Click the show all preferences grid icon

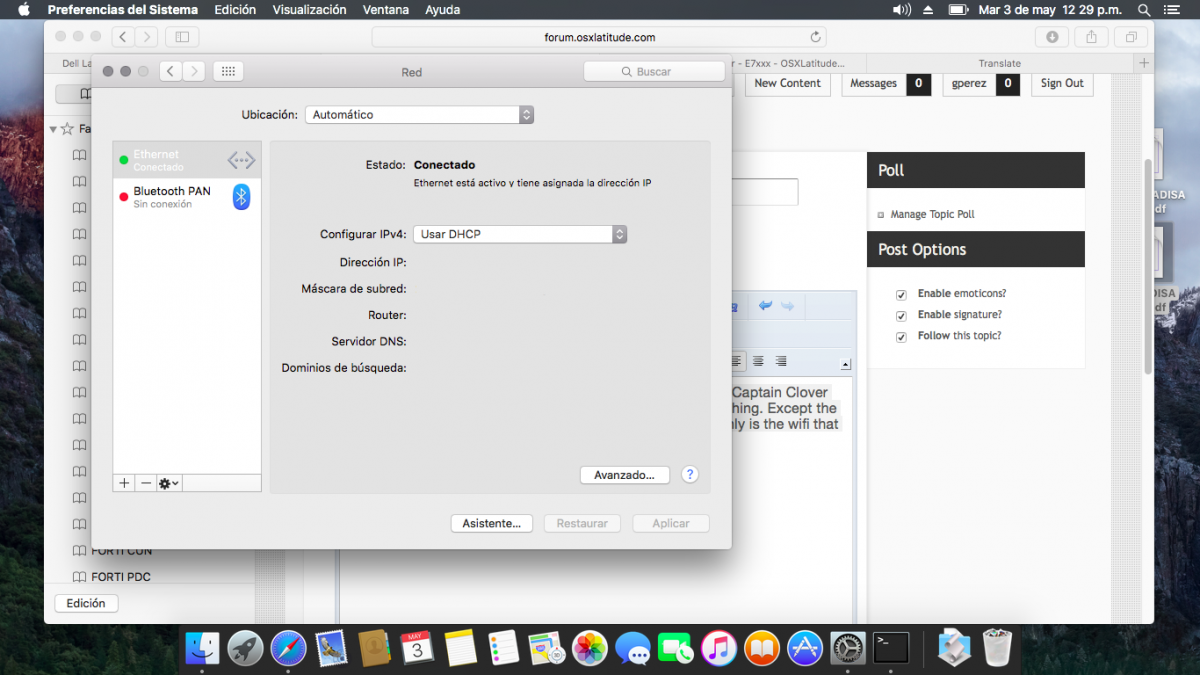tap(228, 71)
